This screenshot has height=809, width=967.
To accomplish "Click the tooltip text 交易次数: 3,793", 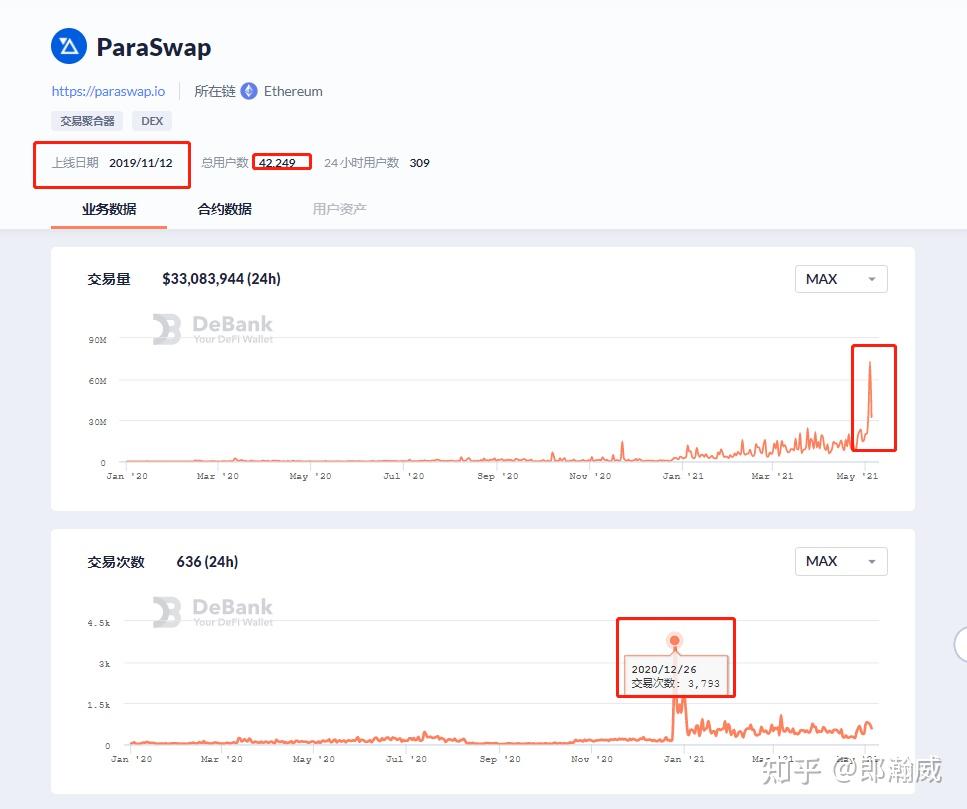I will coord(675,683).
